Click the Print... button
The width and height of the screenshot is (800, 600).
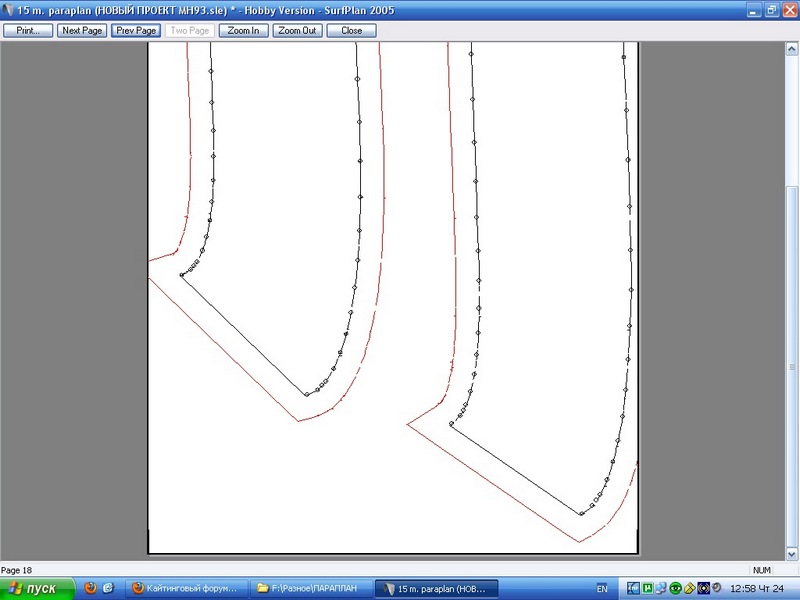click(28, 31)
